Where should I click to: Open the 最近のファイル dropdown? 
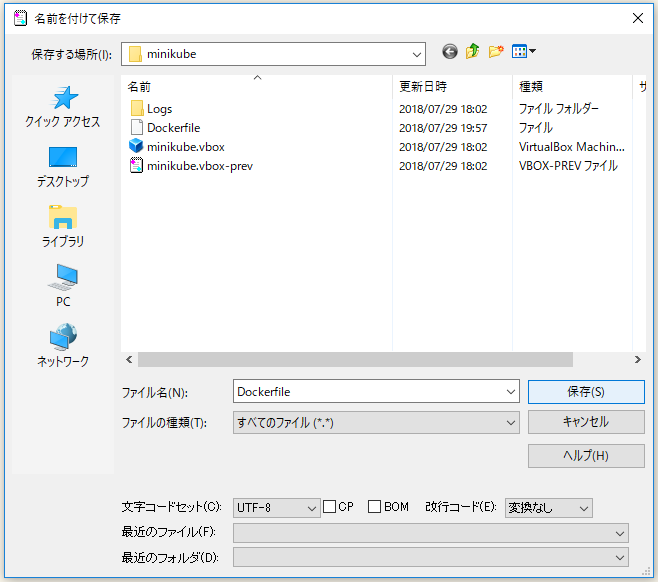(x=431, y=533)
